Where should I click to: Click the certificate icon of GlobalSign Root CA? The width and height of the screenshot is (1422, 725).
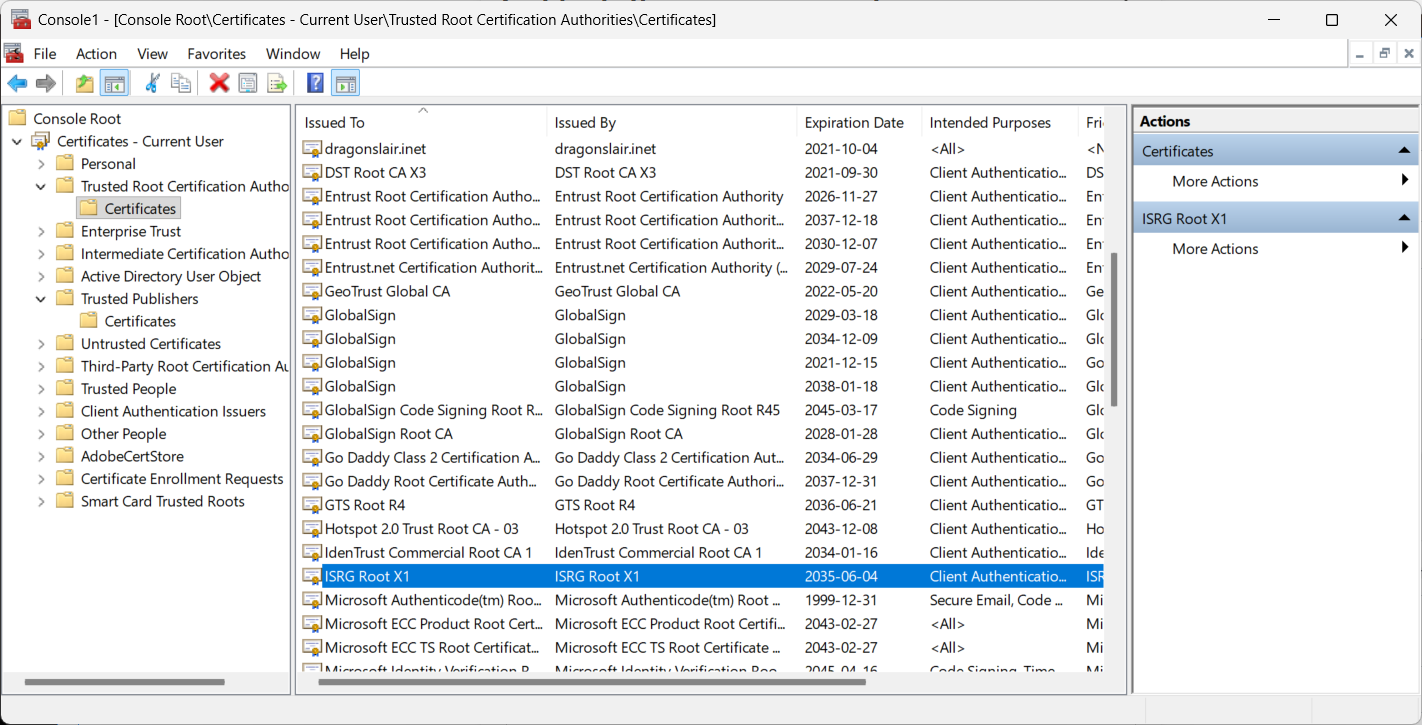coord(312,434)
